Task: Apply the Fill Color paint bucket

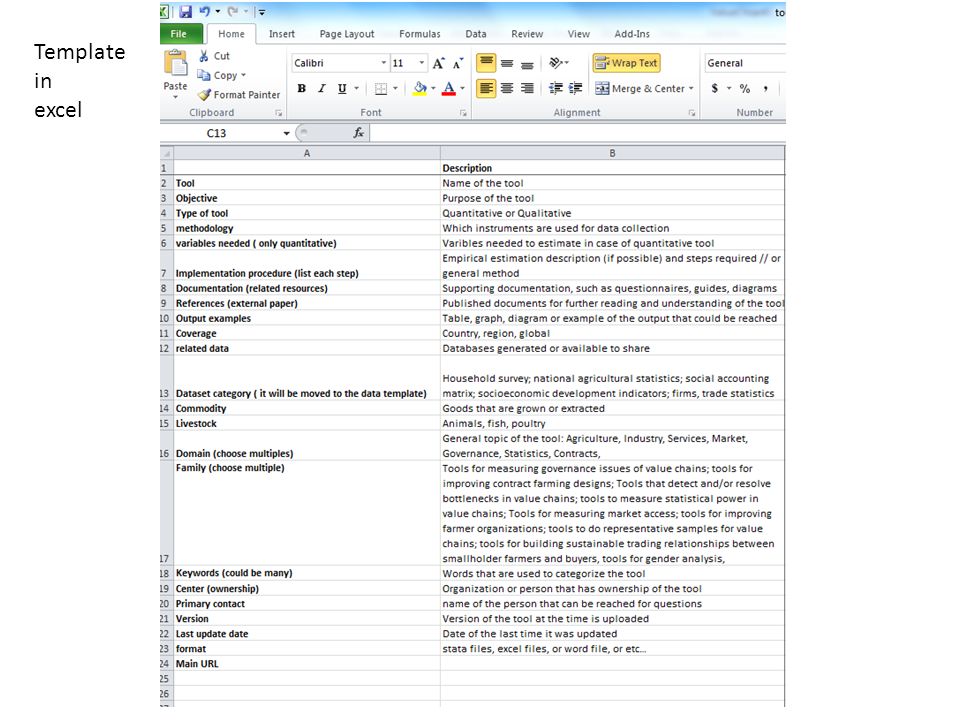Action: [x=420, y=88]
